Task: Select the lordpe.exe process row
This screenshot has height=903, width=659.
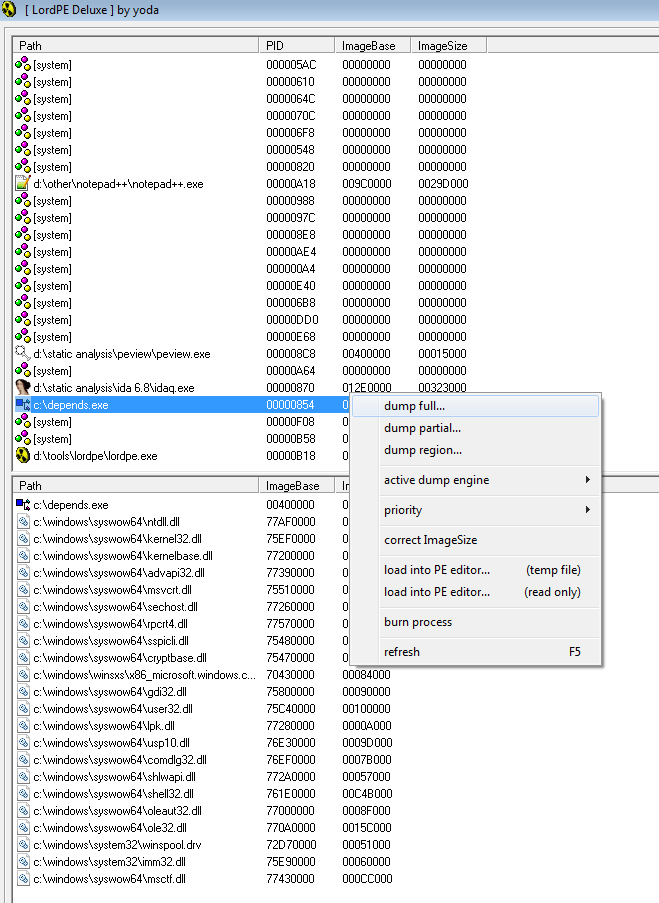Action: [183, 456]
